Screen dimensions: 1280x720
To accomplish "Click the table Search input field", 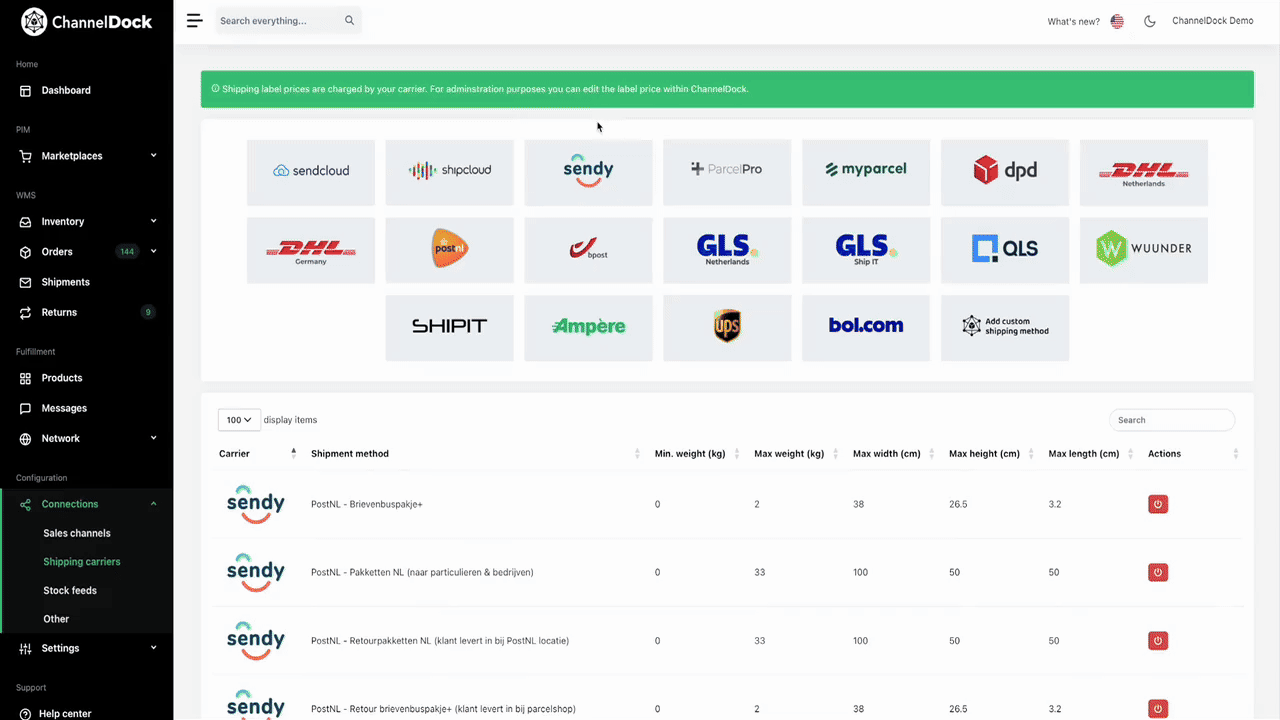I will (1172, 420).
